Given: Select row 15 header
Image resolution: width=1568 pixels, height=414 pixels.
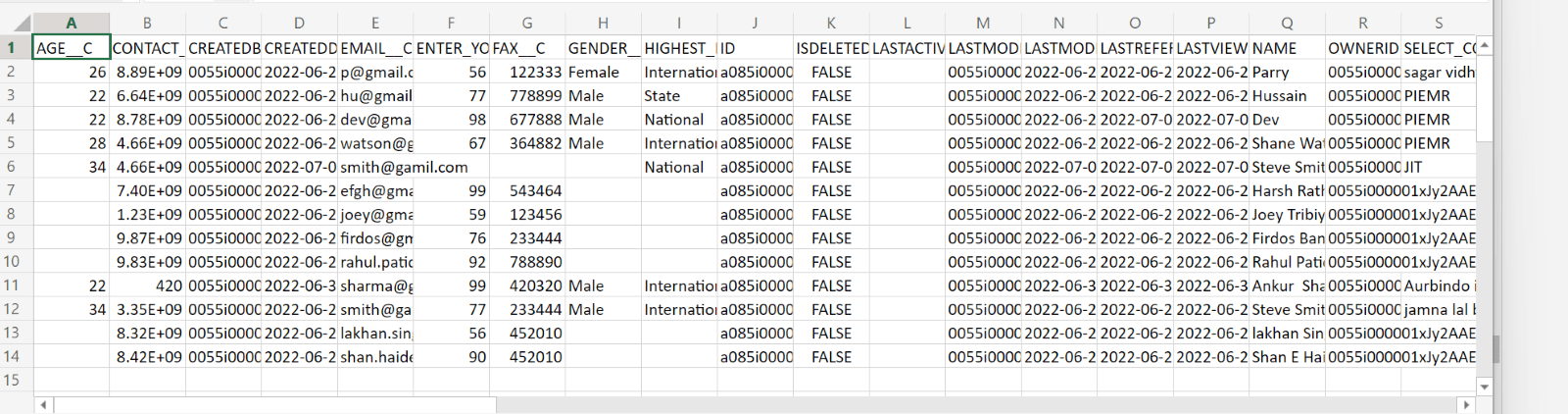Looking at the screenshot, I should [x=13, y=380].
